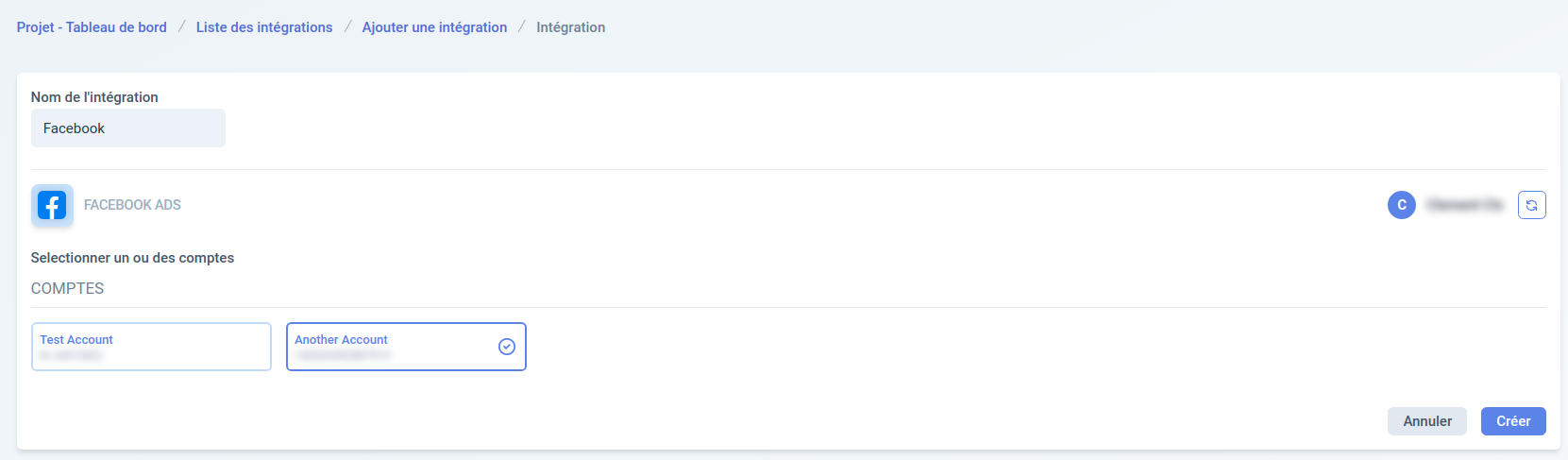Create the integration with Créer
This screenshot has height=460, width=1568.
coord(1513,421)
